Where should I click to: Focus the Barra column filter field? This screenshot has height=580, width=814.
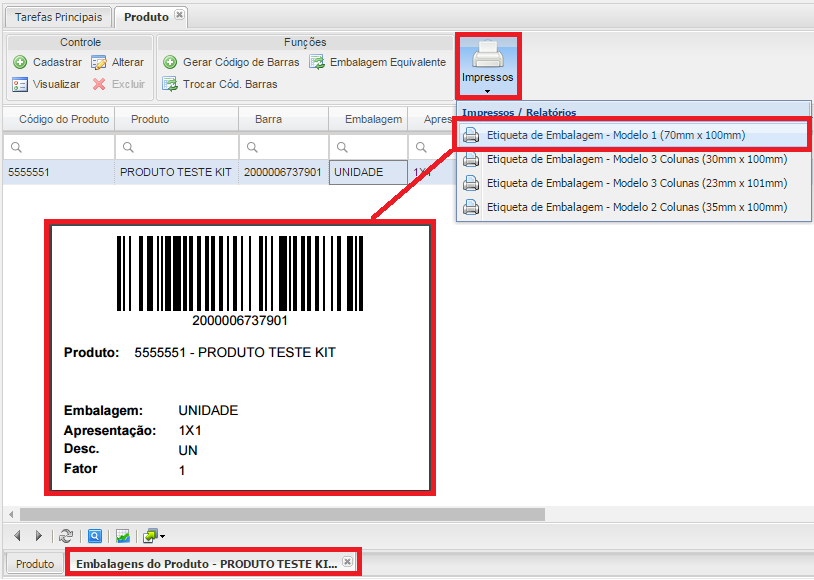[283, 147]
